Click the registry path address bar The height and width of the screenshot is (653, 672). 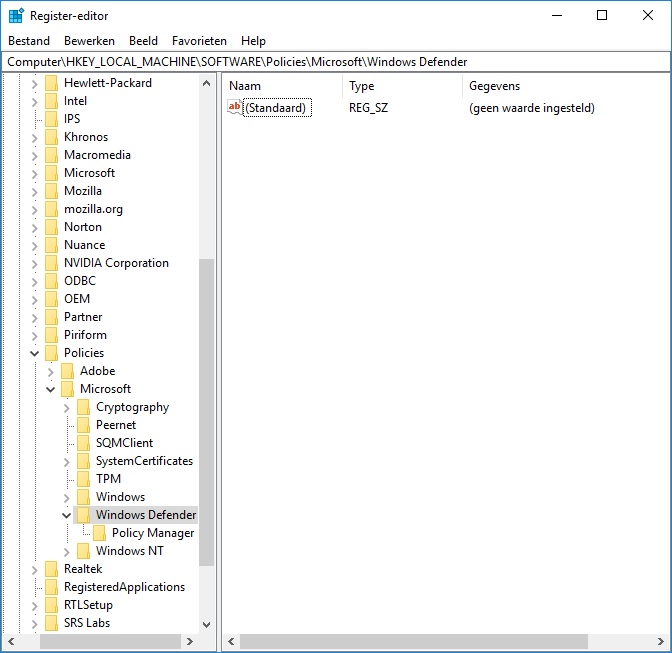[336, 62]
